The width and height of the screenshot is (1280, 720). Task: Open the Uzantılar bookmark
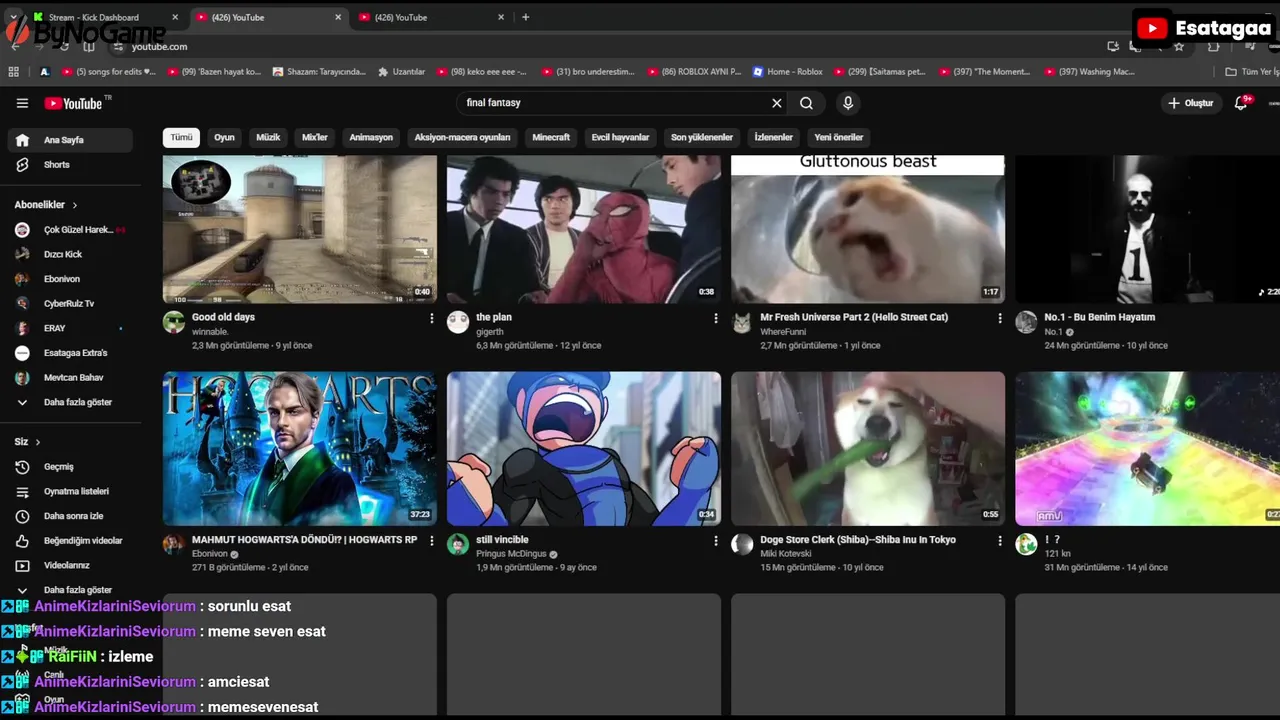coord(401,72)
